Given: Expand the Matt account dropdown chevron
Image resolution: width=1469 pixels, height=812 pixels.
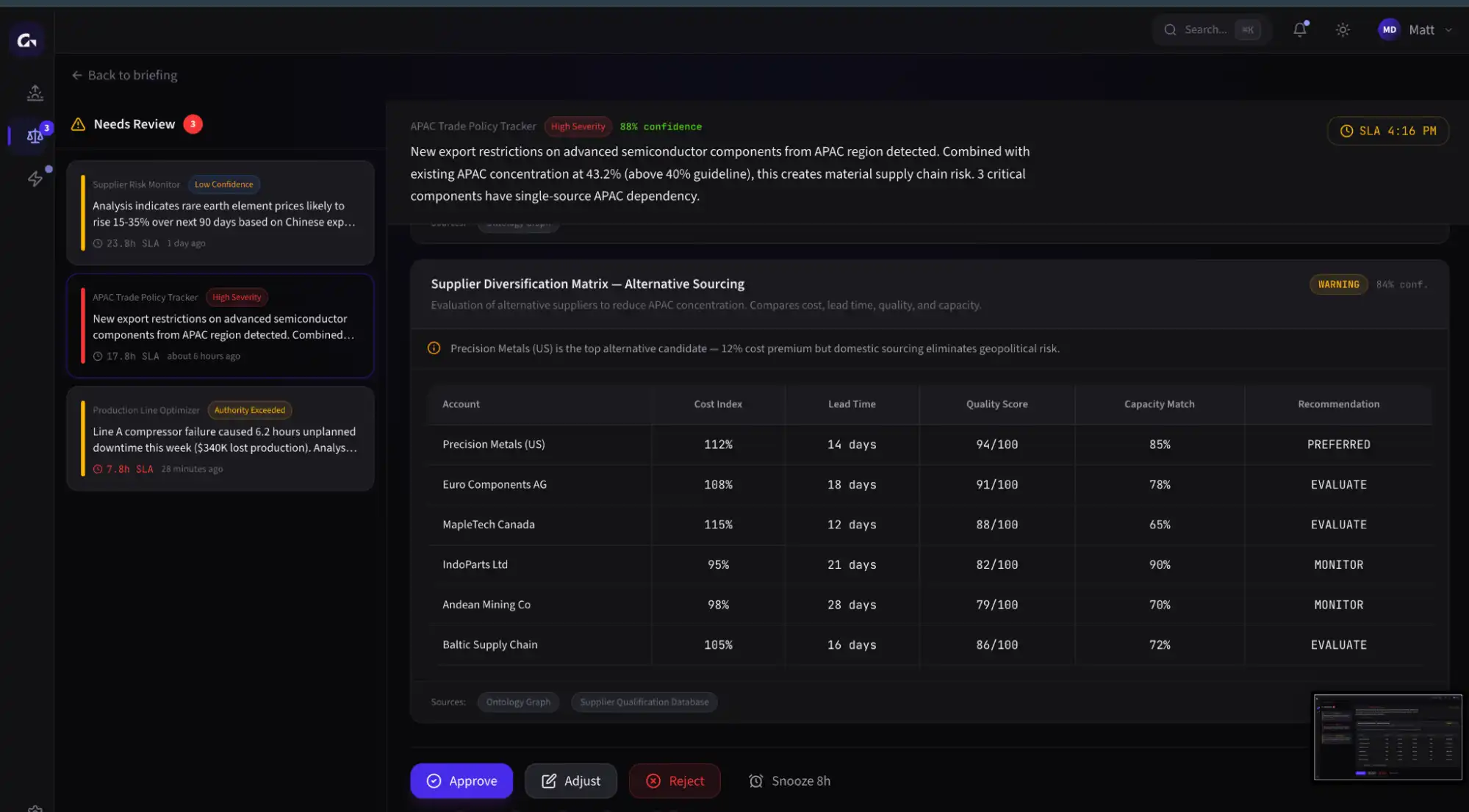Looking at the screenshot, I should point(1448,30).
